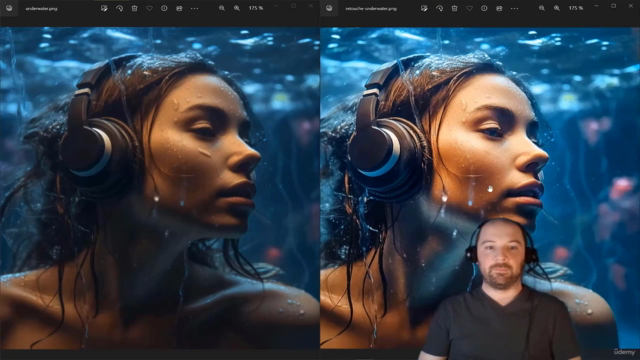This screenshot has height=360, width=640.
Task: Click print icon in retouche-underwater.png window
Action: tap(499, 8)
